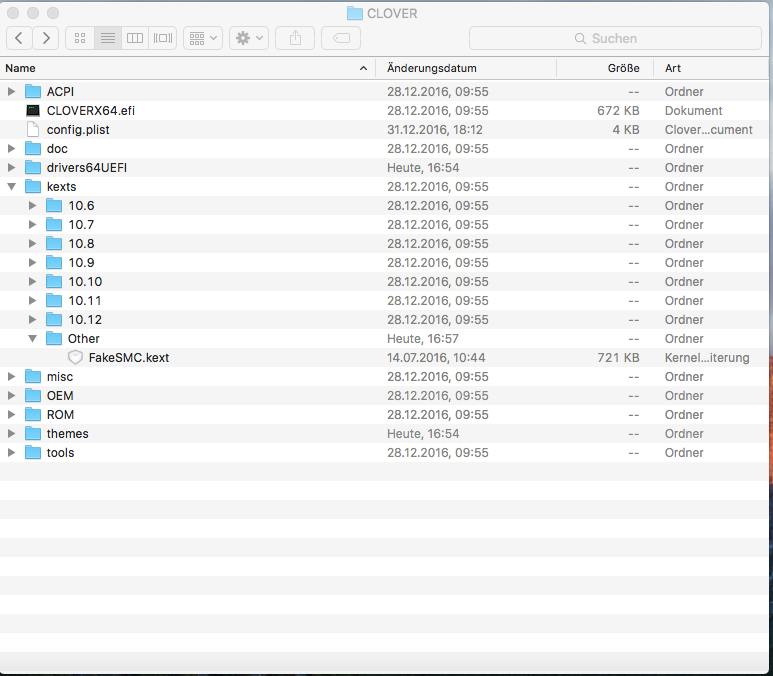Screen dimensions: 773x676
Task: Expand the 10.9 folder
Action: tap(33, 262)
